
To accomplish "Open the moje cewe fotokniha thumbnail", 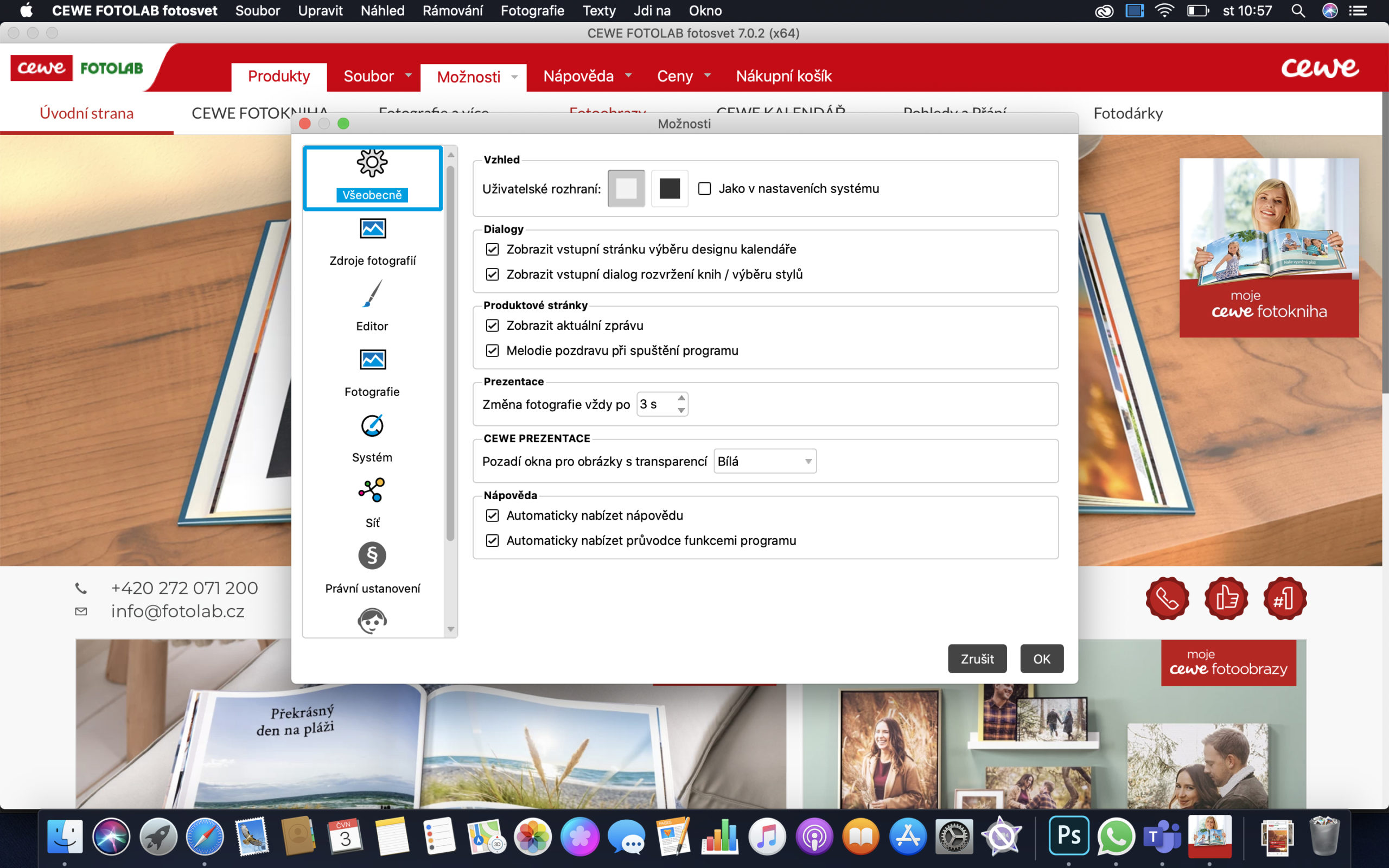I will (x=1269, y=247).
